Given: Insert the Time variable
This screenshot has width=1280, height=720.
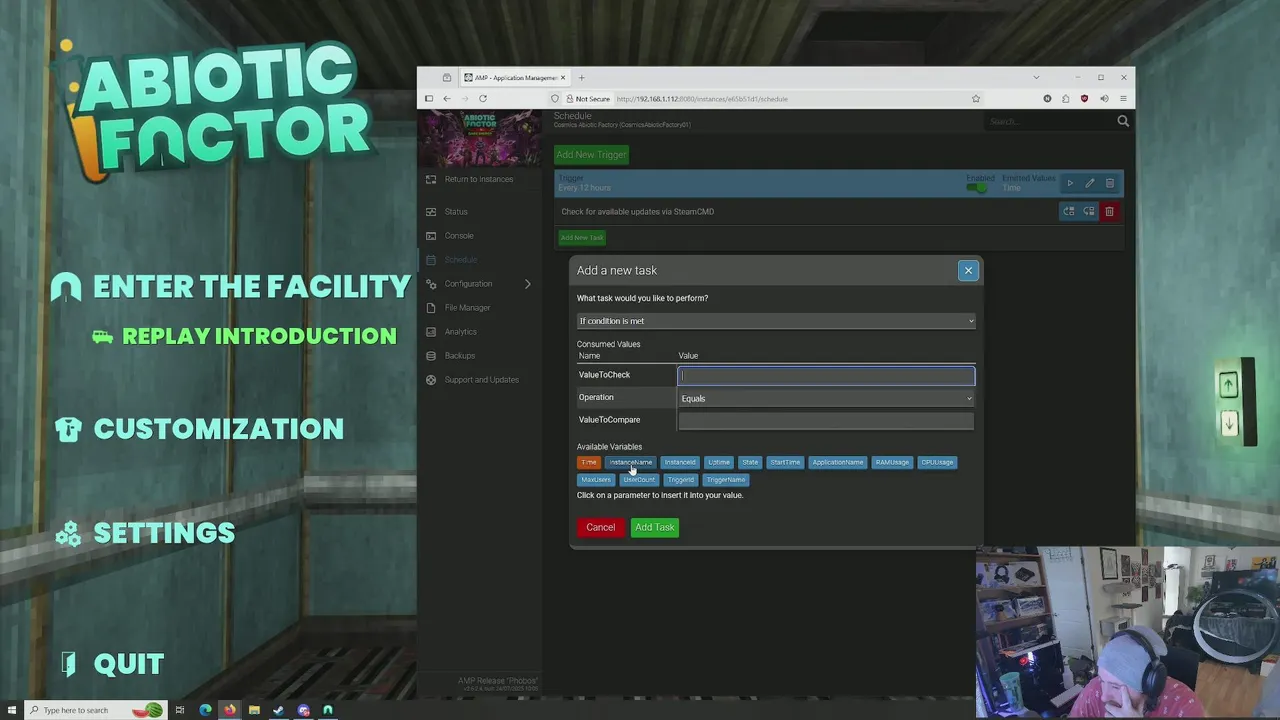Looking at the screenshot, I should (589, 462).
